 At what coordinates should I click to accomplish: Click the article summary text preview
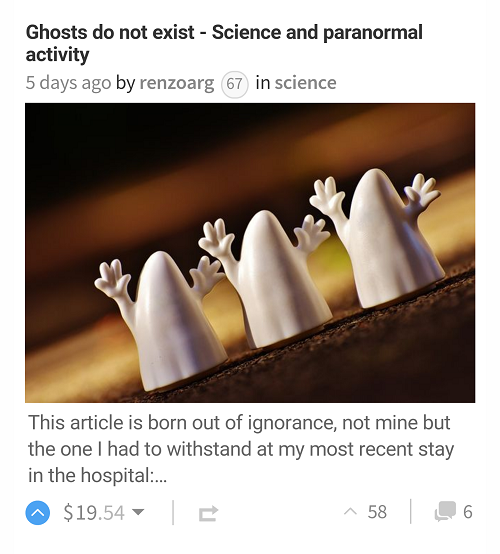pos(241,449)
